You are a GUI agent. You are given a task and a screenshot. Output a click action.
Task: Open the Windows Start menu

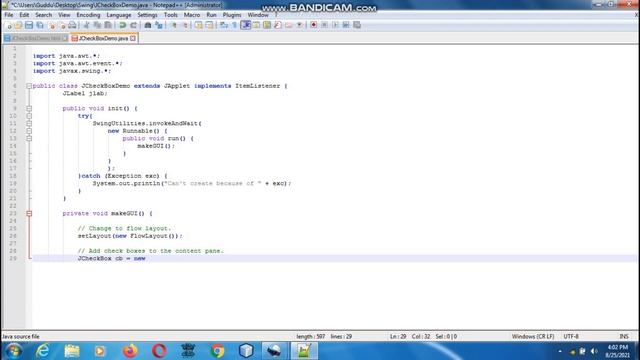tap(13, 351)
